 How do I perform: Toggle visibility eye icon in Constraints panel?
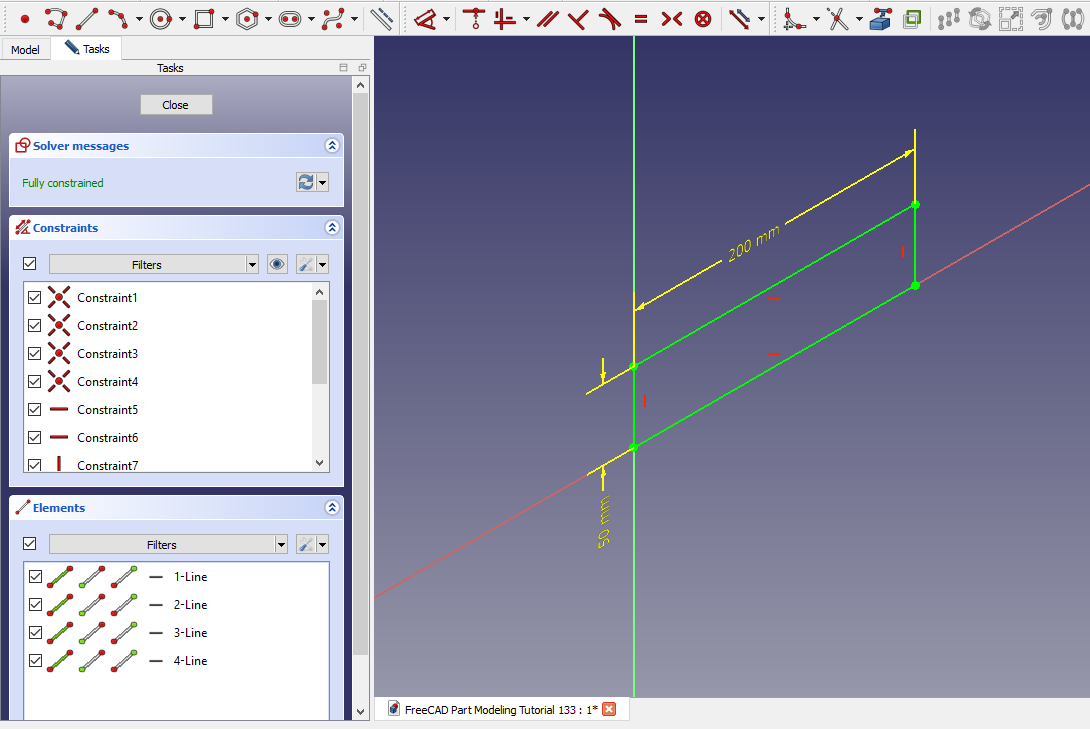coord(278,264)
